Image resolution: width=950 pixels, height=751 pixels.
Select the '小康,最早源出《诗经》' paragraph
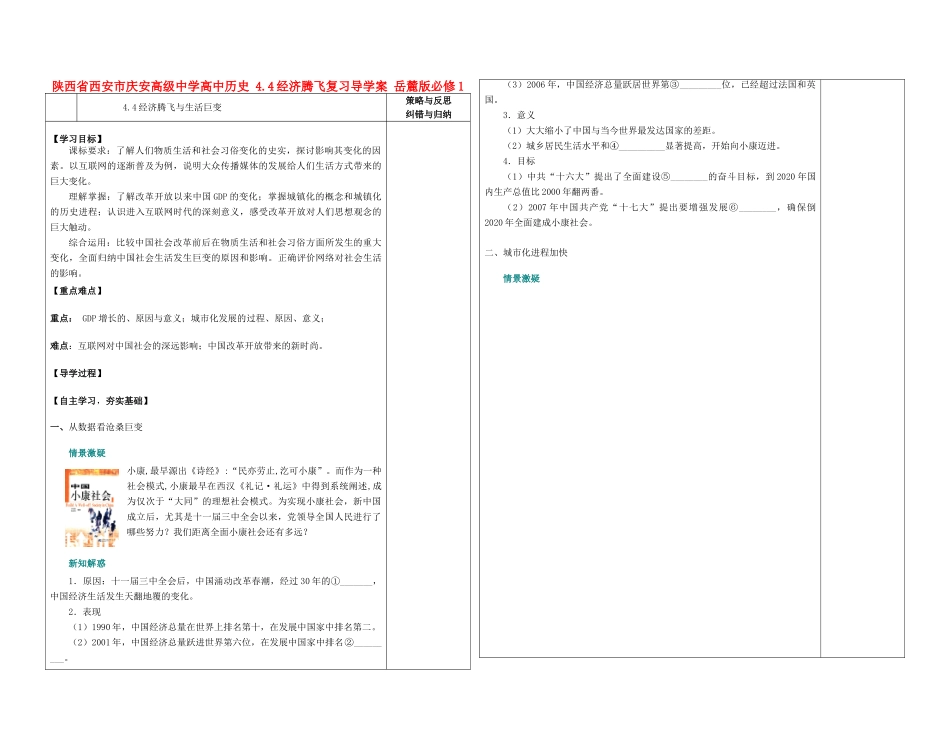pyautogui.click(x=254, y=501)
